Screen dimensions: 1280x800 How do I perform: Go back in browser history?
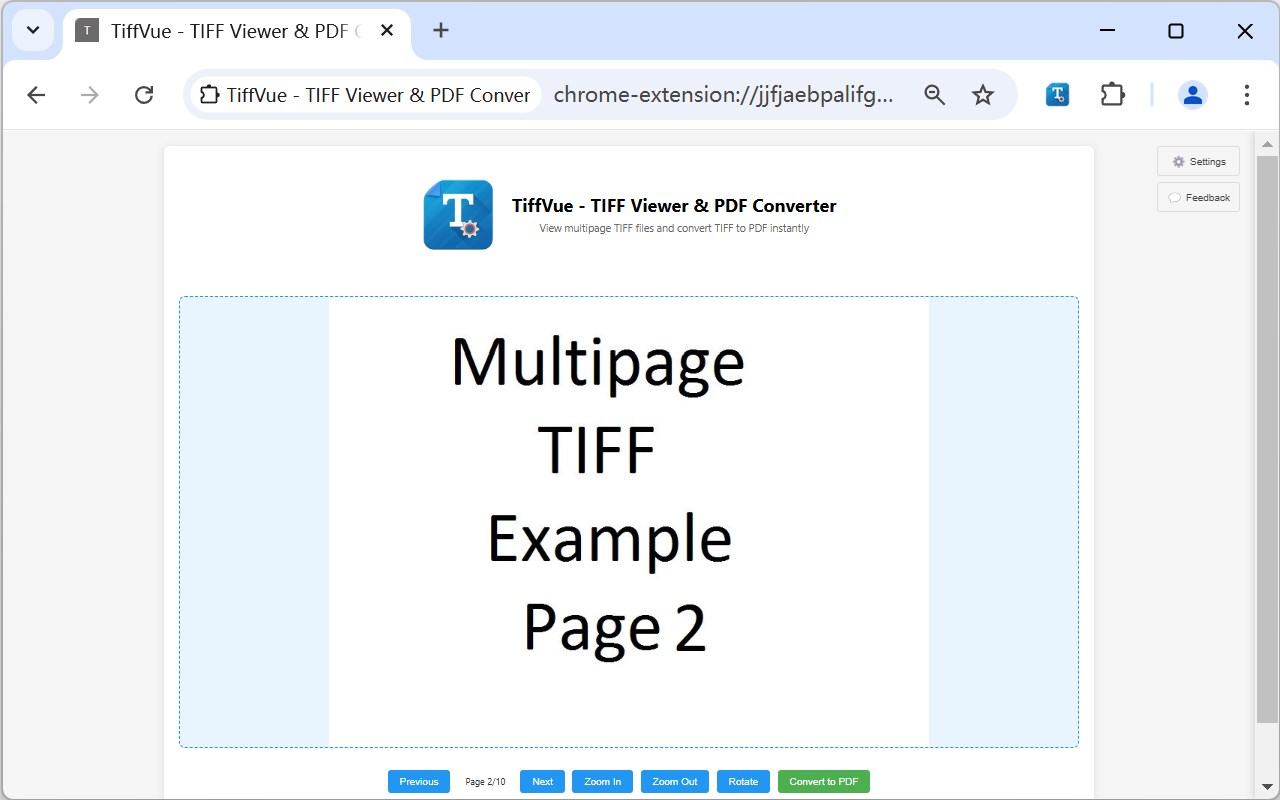pyautogui.click(x=36, y=95)
